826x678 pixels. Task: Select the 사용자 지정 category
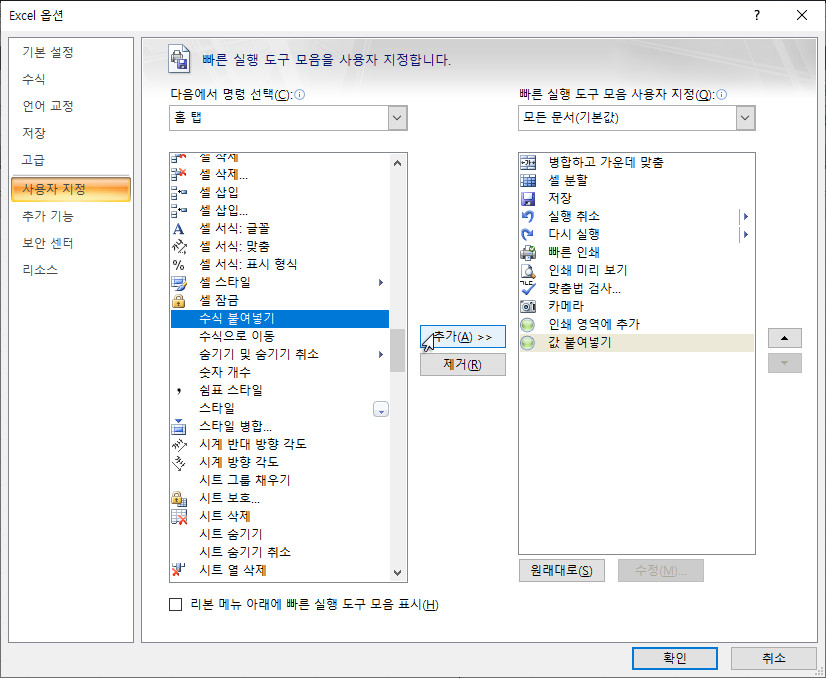[x=71, y=190]
